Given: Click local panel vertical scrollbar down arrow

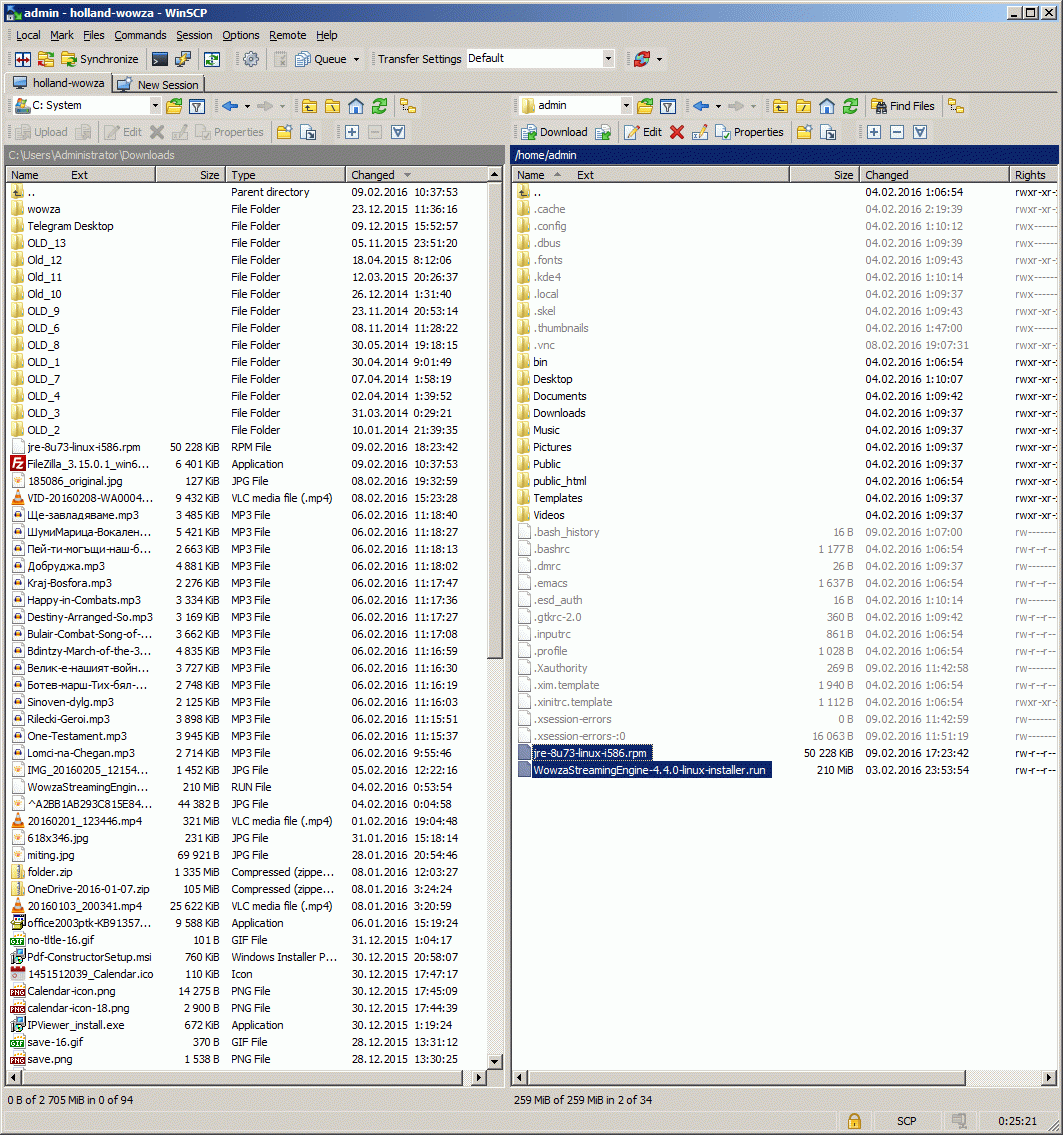Looking at the screenshot, I should pos(495,1062).
